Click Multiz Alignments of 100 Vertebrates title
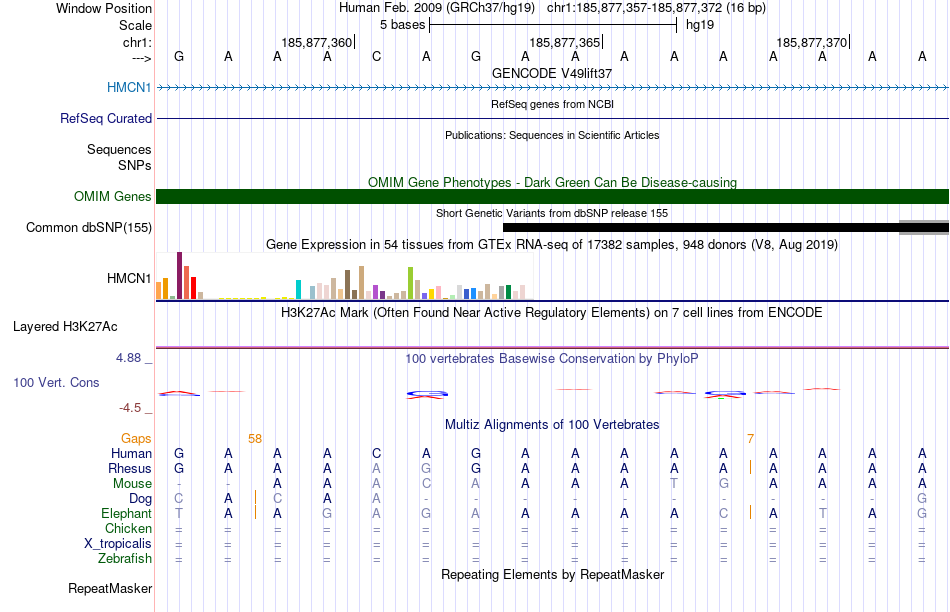The width and height of the screenshot is (950, 612). pyautogui.click(x=552, y=425)
